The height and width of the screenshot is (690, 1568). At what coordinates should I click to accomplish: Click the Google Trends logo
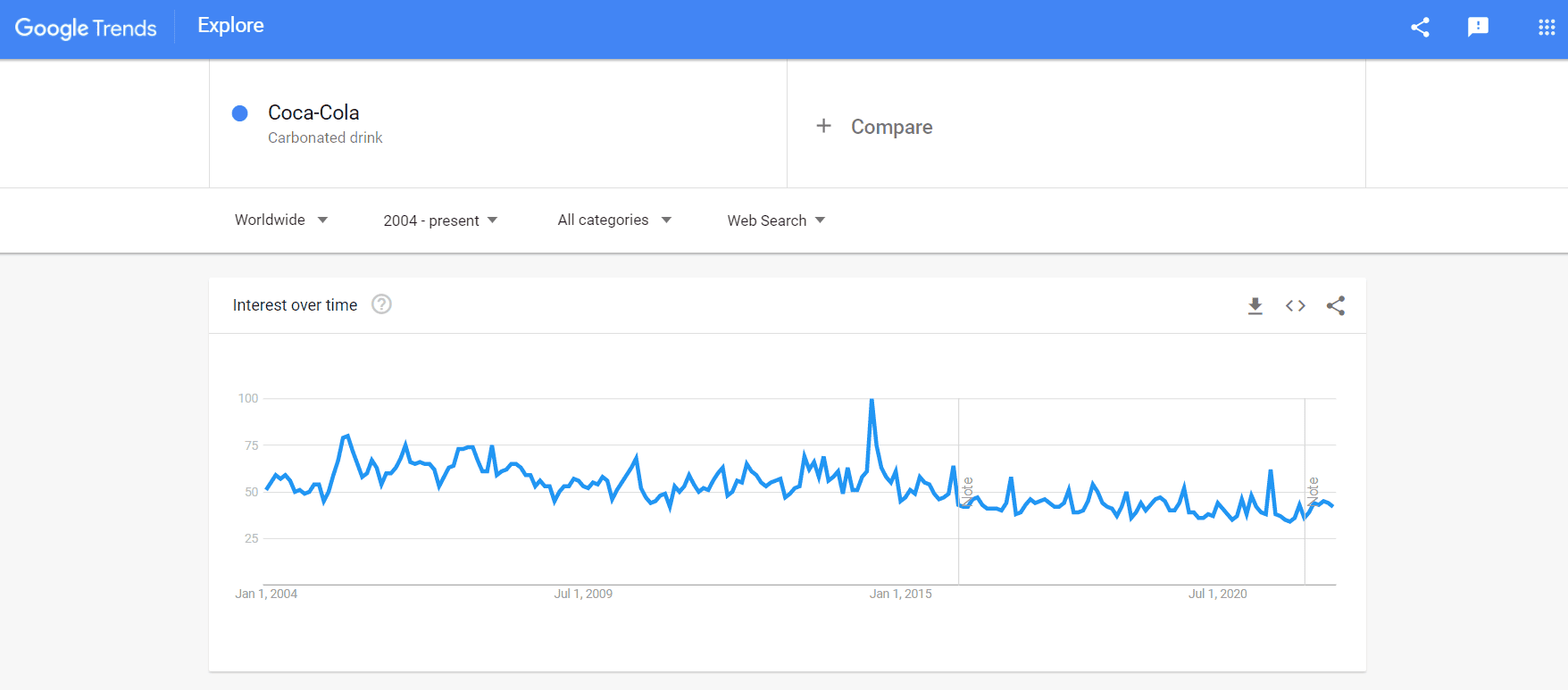click(x=86, y=29)
